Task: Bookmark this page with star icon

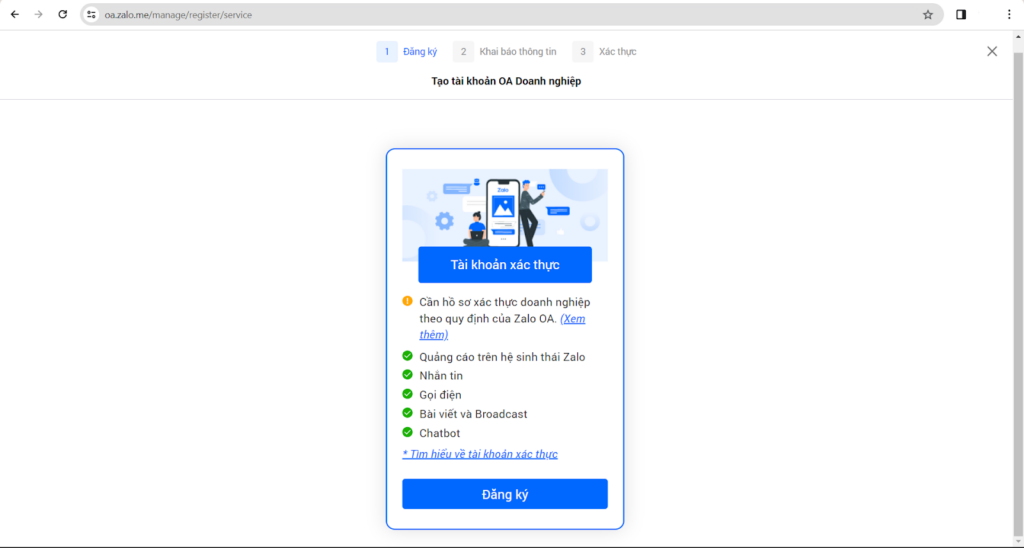Action: (x=927, y=14)
